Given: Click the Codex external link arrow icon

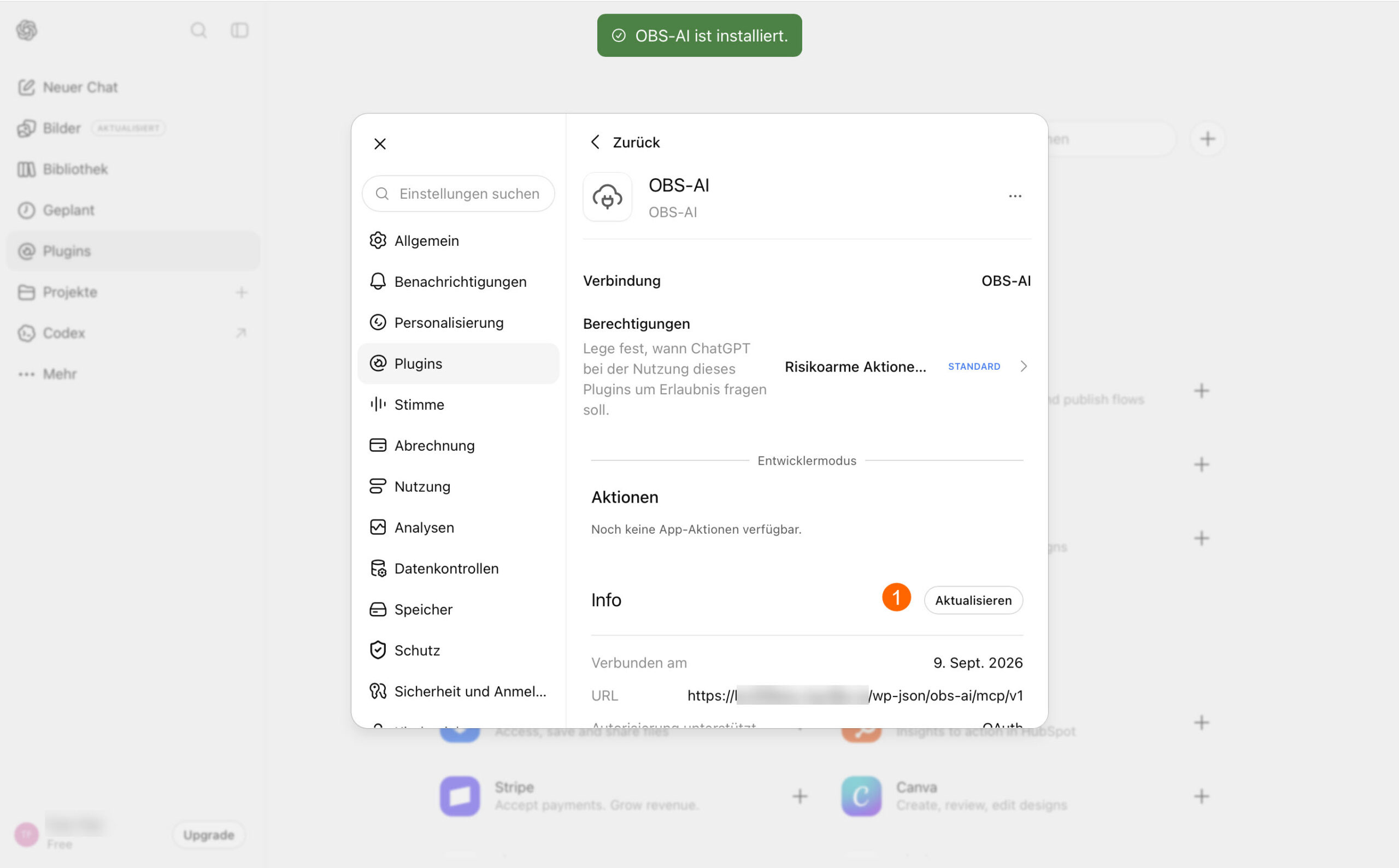Looking at the screenshot, I should [x=241, y=333].
